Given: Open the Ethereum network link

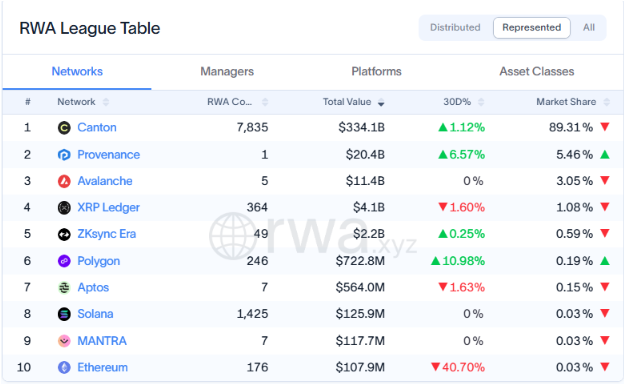Looking at the screenshot, I should pyautogui.click(x=102, y=367).
